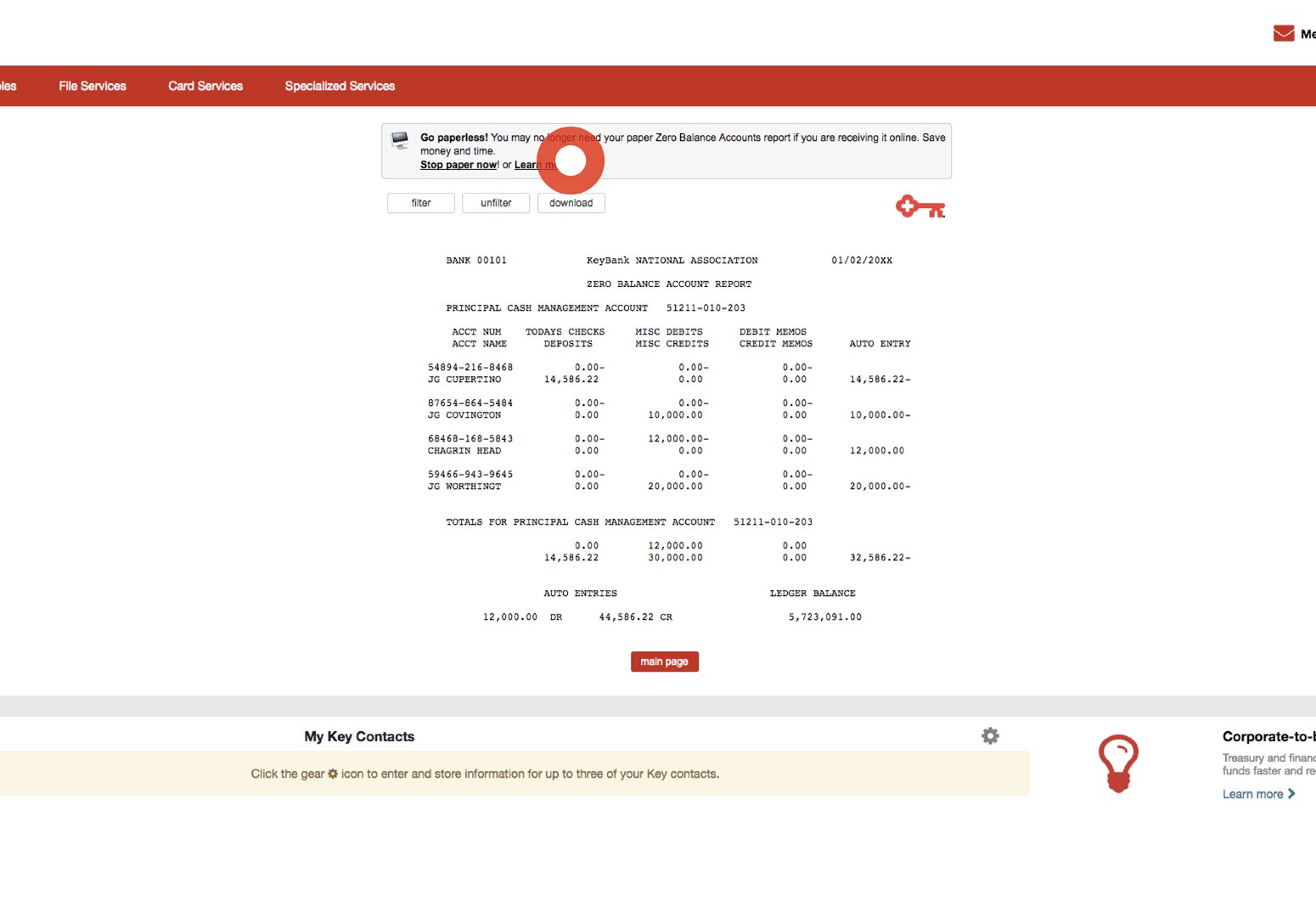
Task: Click the computer icon in the paperless banner
Action: [x=400, y=141]
